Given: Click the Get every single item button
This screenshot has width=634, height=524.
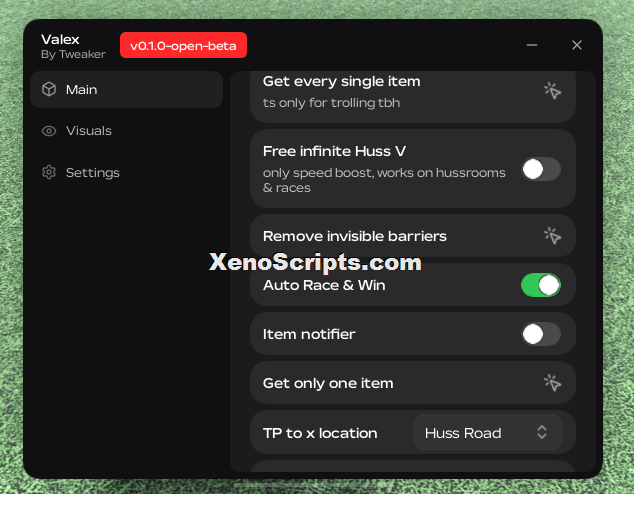Looking at the screenshot, I should 413,96.
